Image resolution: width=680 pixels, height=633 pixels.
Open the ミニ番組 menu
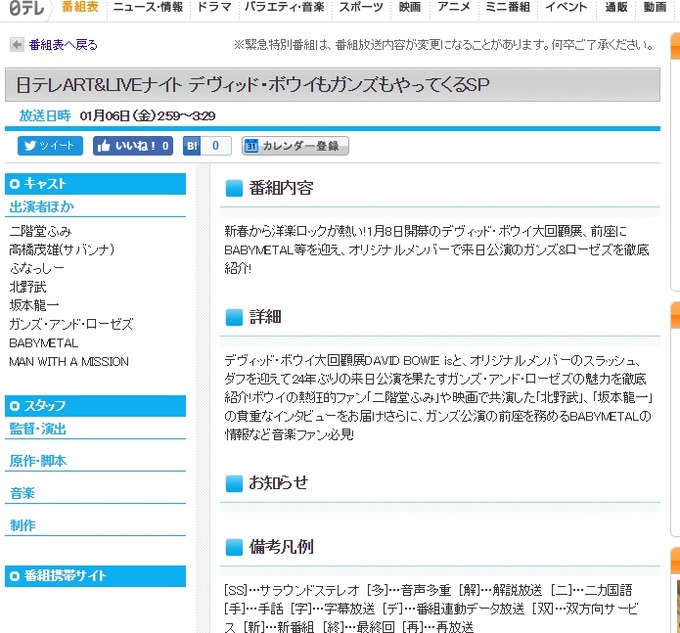[508, 7]
